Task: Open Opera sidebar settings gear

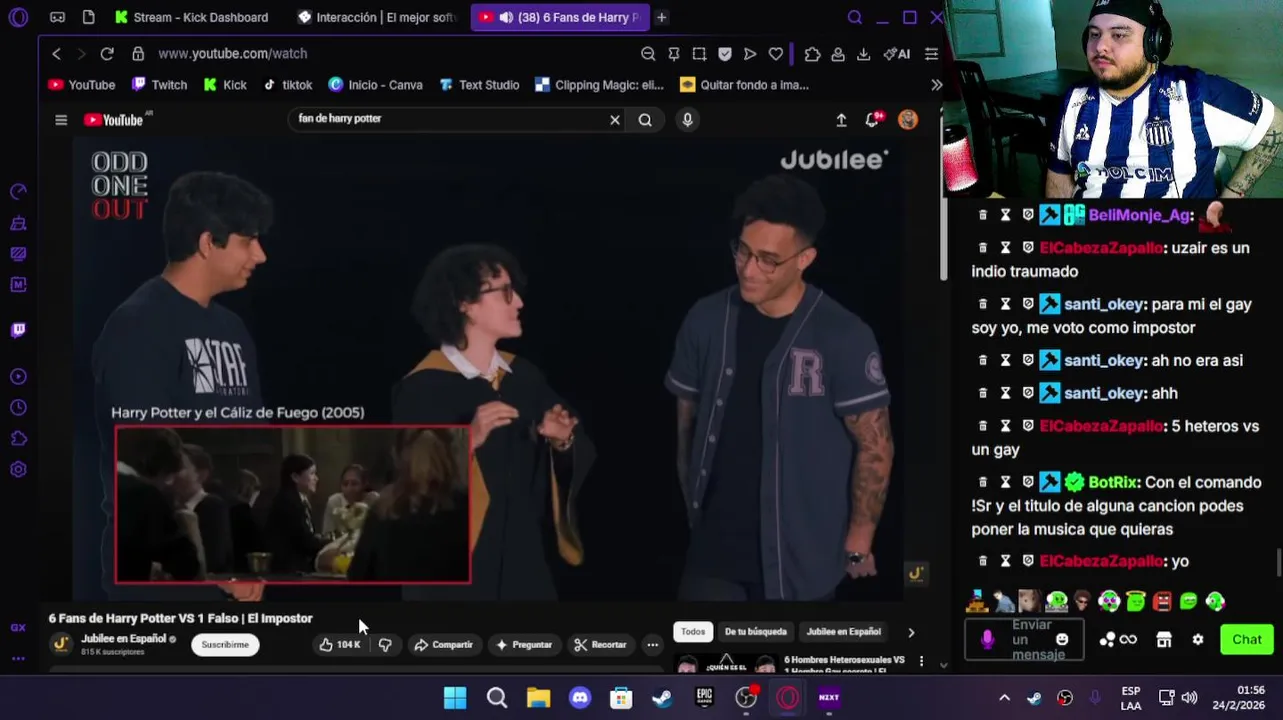Action: [18, 469]
